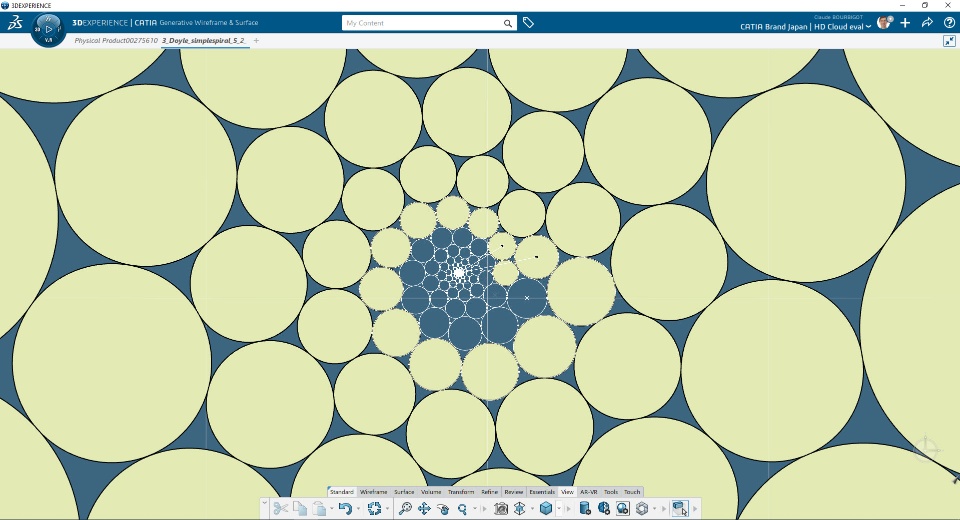Image resolution: width=960 pixels, height=520 pixels.
Task: Switch to the Wireframe action bar tab
Action: pyautogui.click(x=373, y=492)
